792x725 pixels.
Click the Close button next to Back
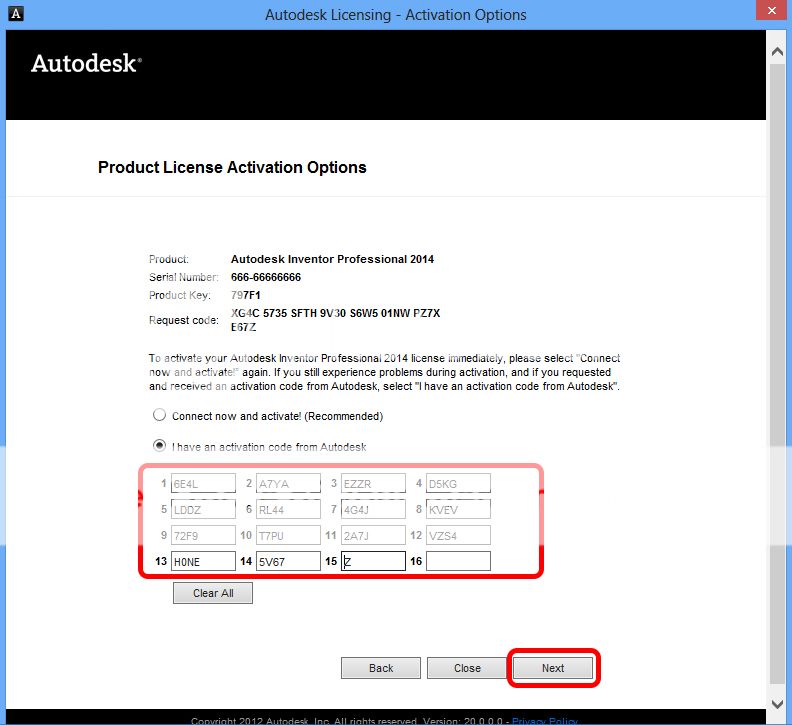[467, 668]
